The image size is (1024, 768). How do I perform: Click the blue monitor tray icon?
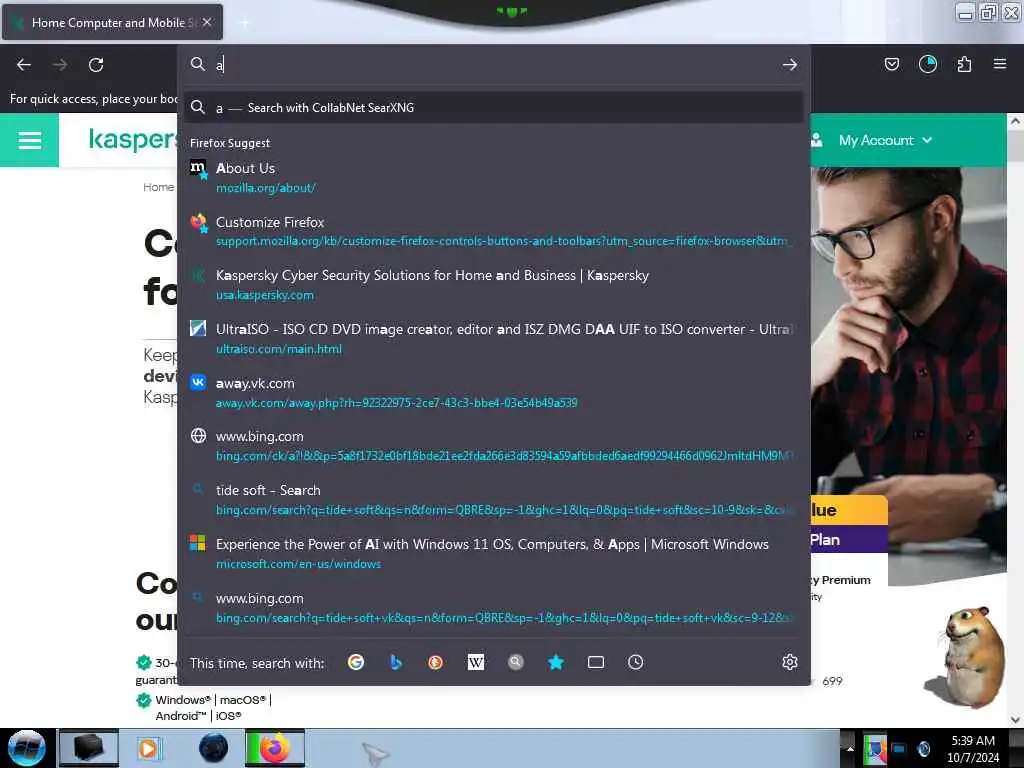(x=899, y=749)
